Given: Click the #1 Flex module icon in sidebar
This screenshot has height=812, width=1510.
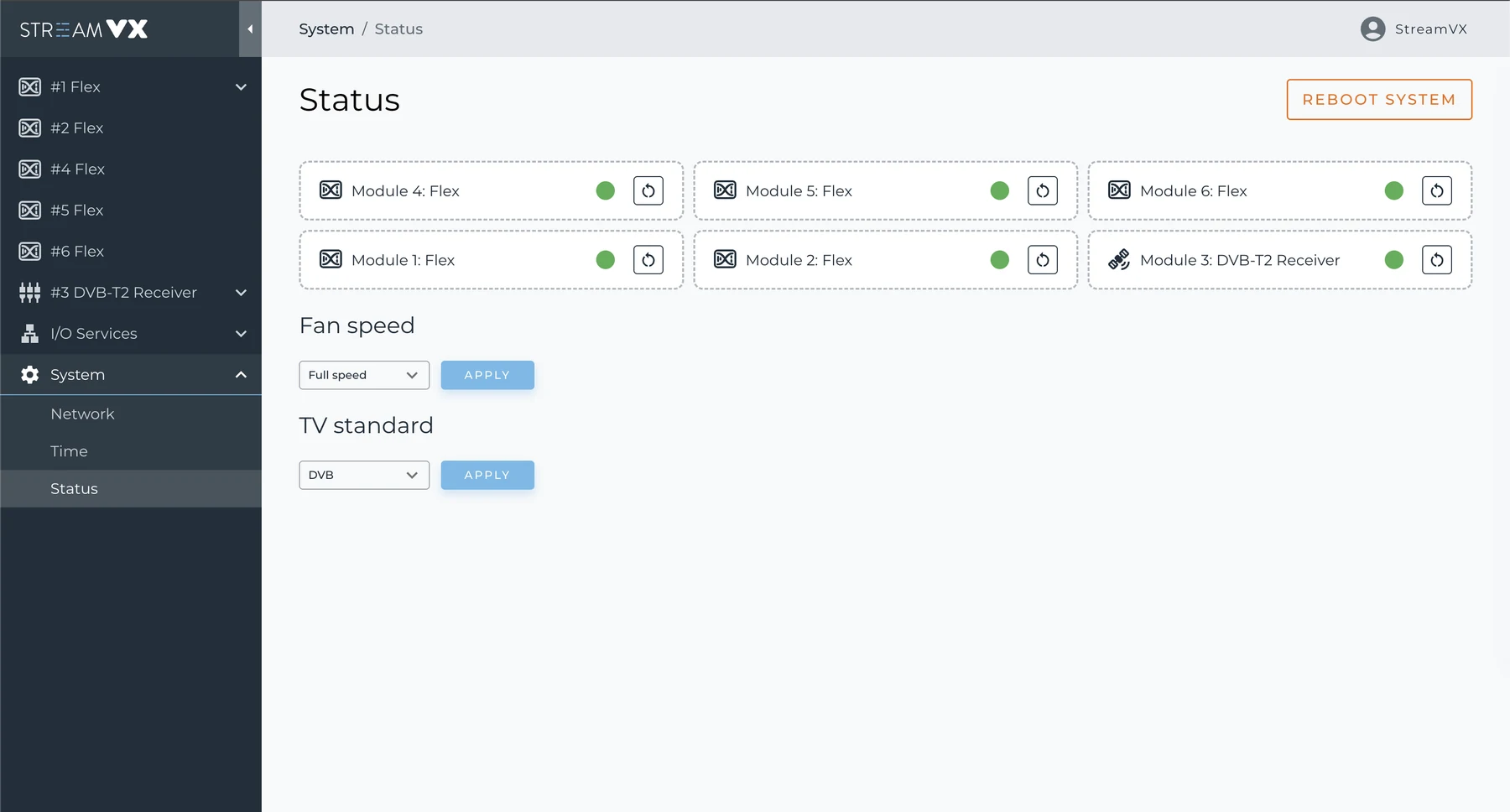Looking at the screenshot, I should coord(29,86).
